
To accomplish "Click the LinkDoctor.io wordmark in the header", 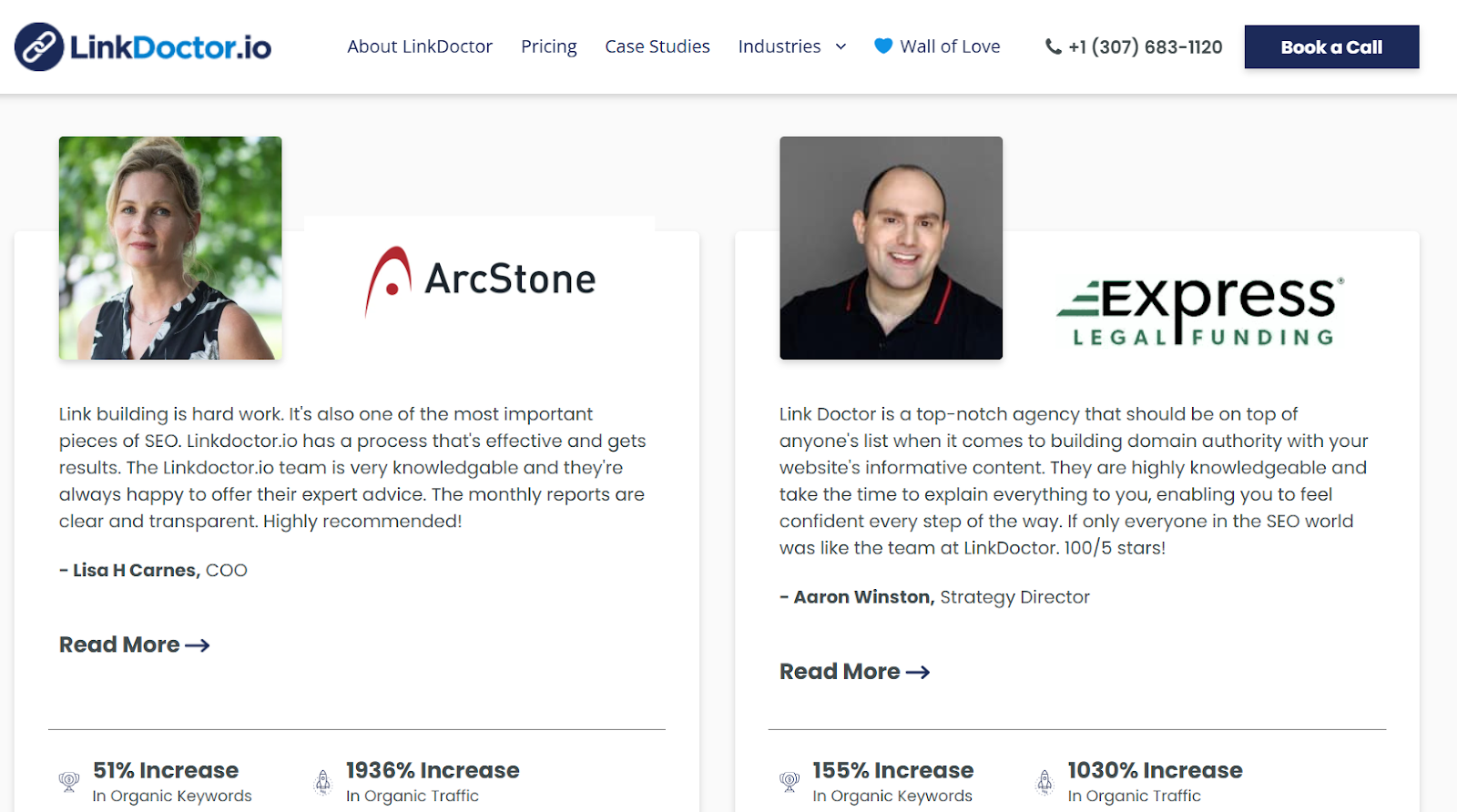I will click(170, 47).
